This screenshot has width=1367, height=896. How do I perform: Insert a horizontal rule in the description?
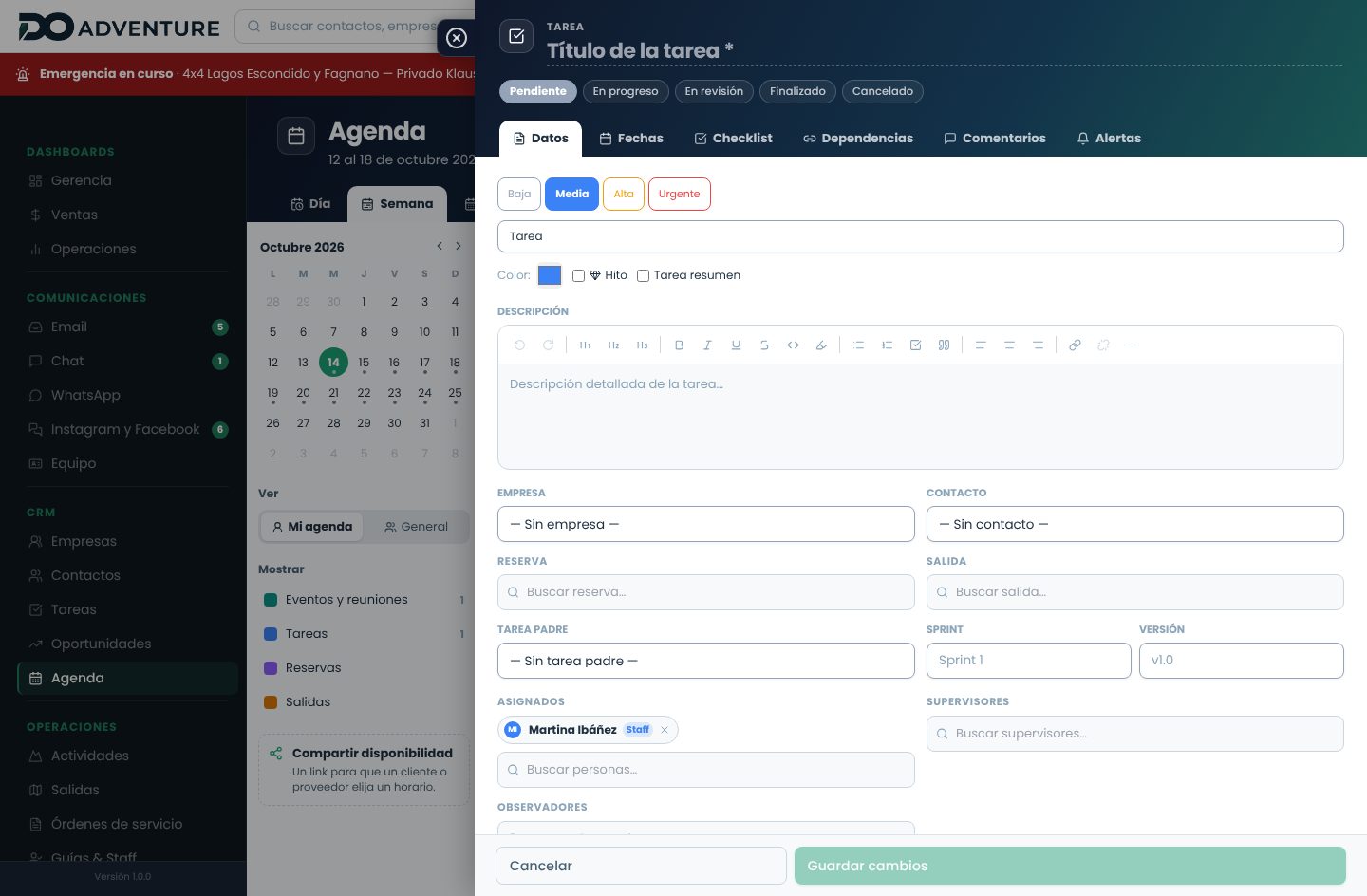click(1132, 345)
